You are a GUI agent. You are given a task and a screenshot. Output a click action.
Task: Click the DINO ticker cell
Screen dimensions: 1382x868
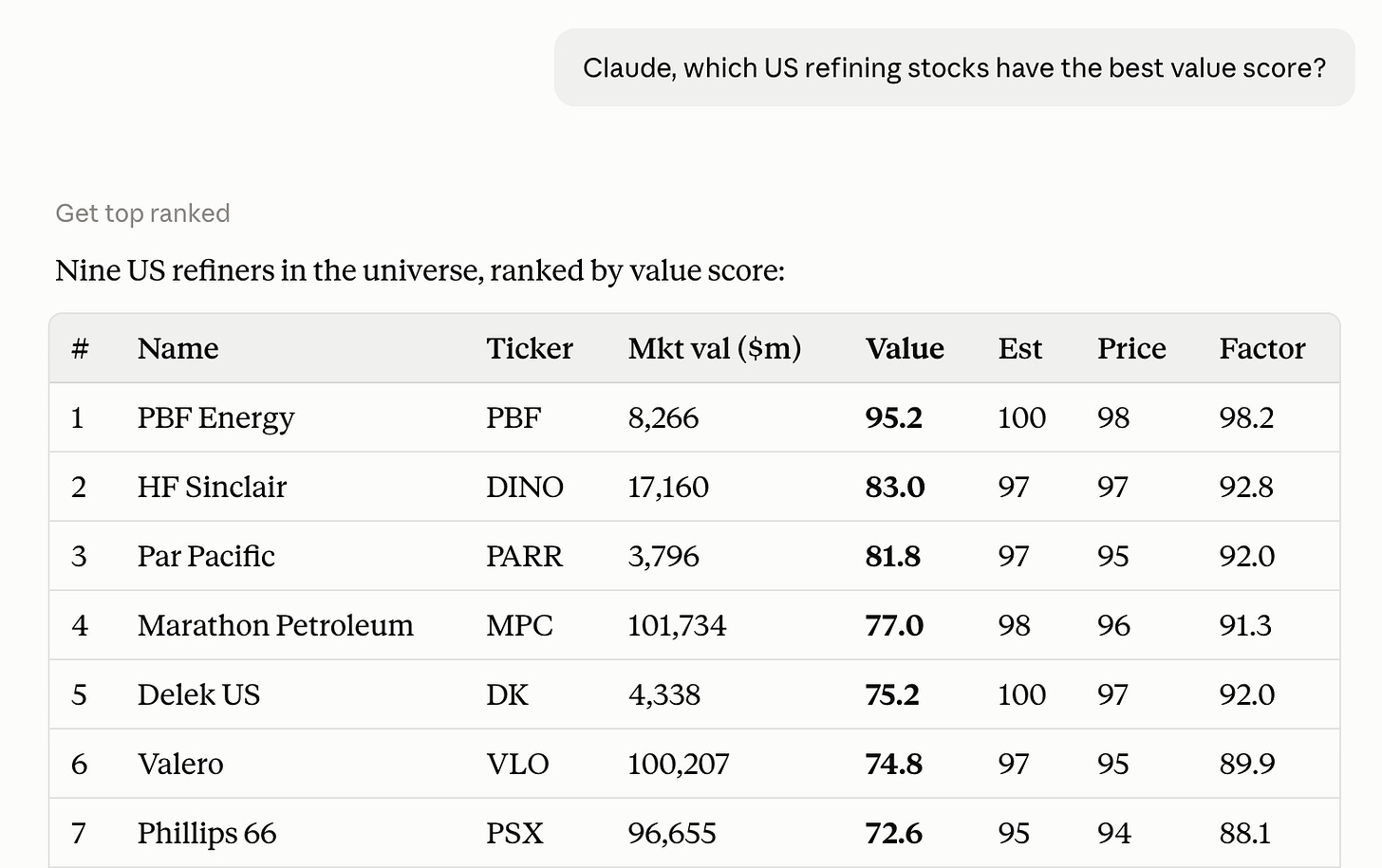[525, 487]
